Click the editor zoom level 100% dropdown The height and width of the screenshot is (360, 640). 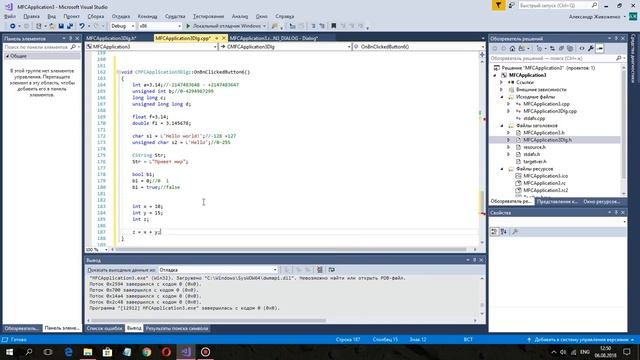97,249
